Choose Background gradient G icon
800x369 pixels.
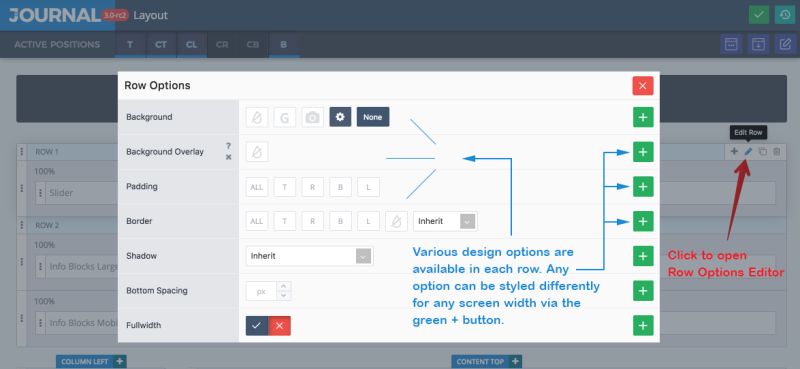click(284, 117)
